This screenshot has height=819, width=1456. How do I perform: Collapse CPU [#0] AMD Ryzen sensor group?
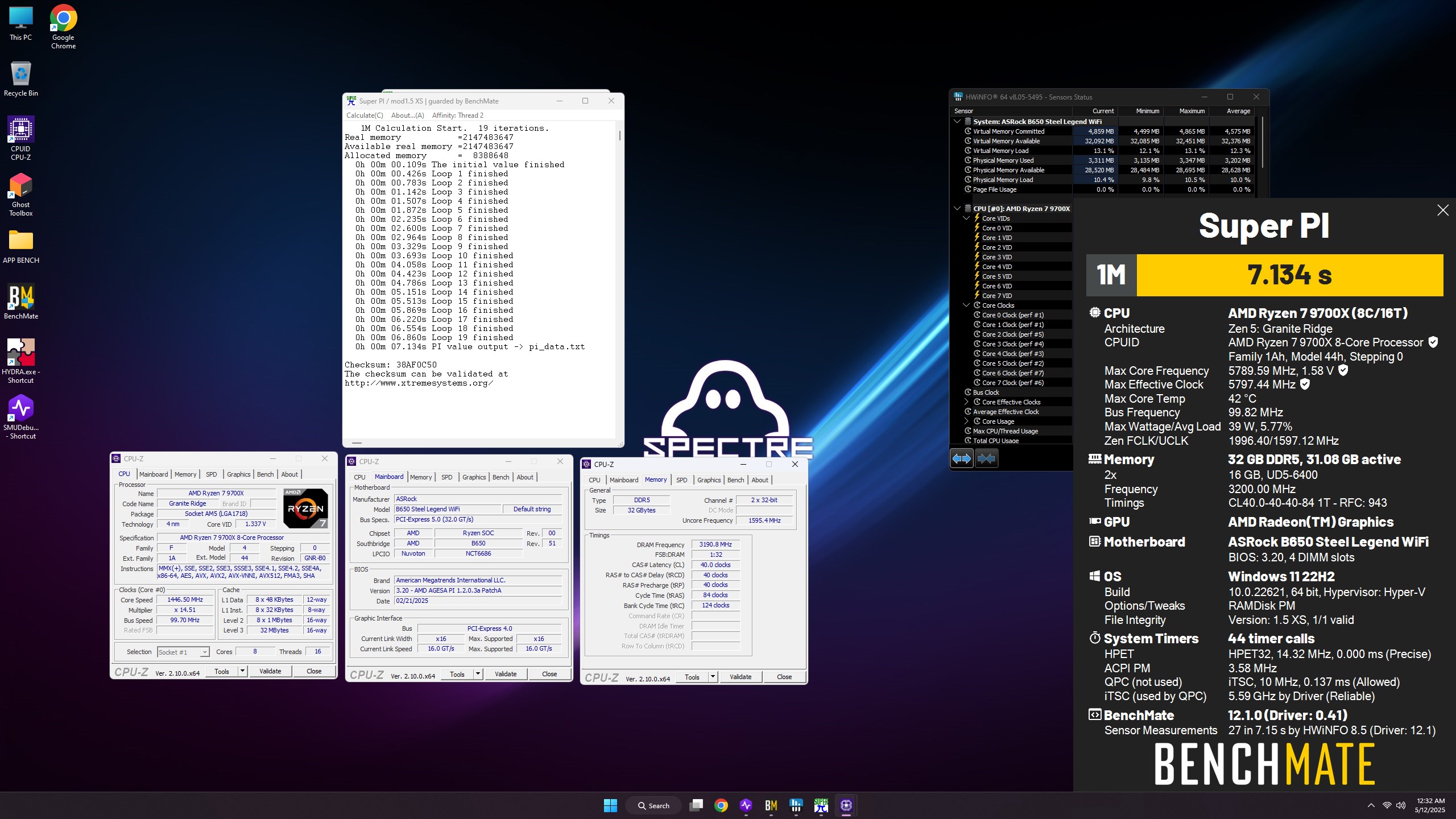click(x=957, y=208)
